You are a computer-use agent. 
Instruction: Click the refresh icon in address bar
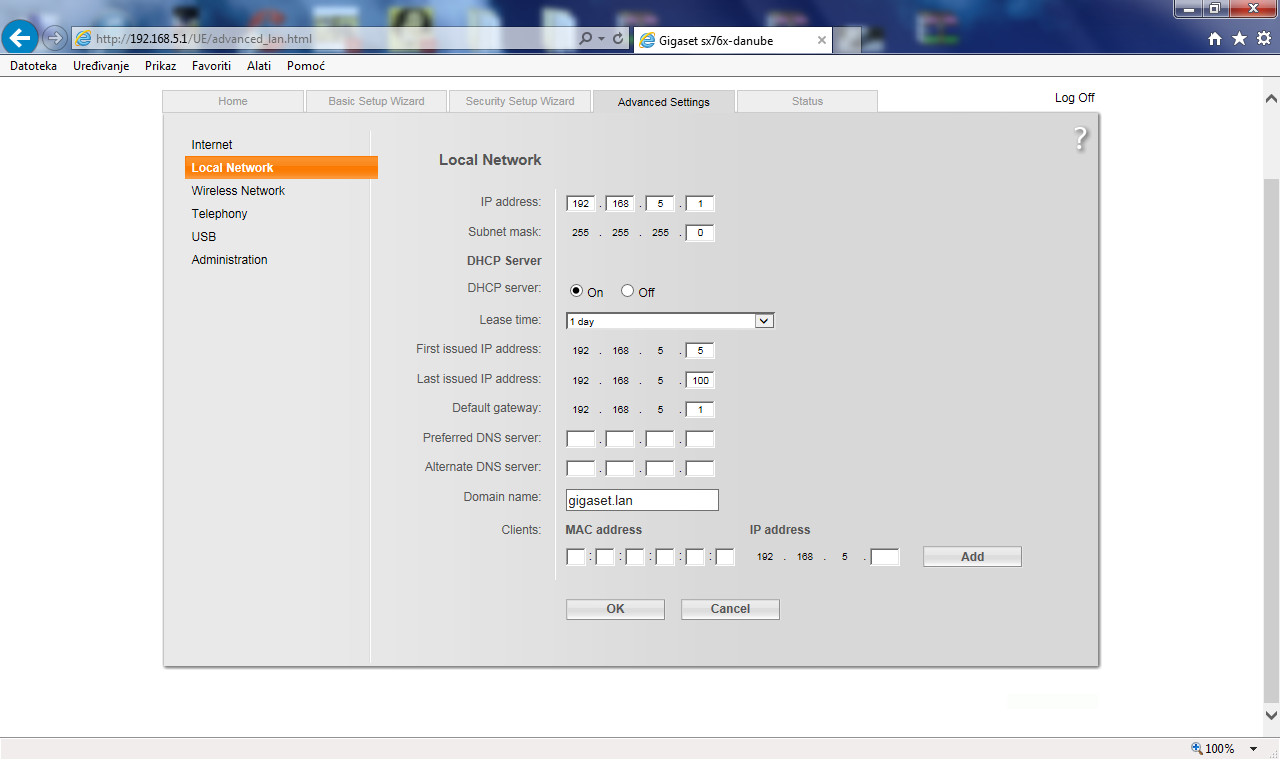[618, 39]
